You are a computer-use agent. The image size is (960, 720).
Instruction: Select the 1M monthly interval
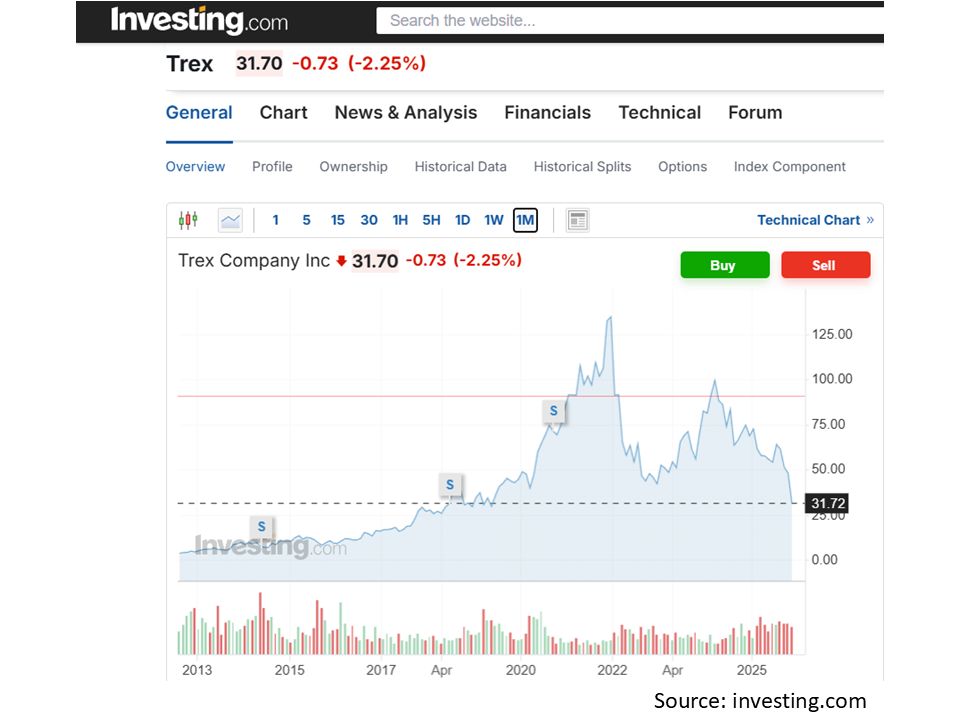(x=525, y=220)
